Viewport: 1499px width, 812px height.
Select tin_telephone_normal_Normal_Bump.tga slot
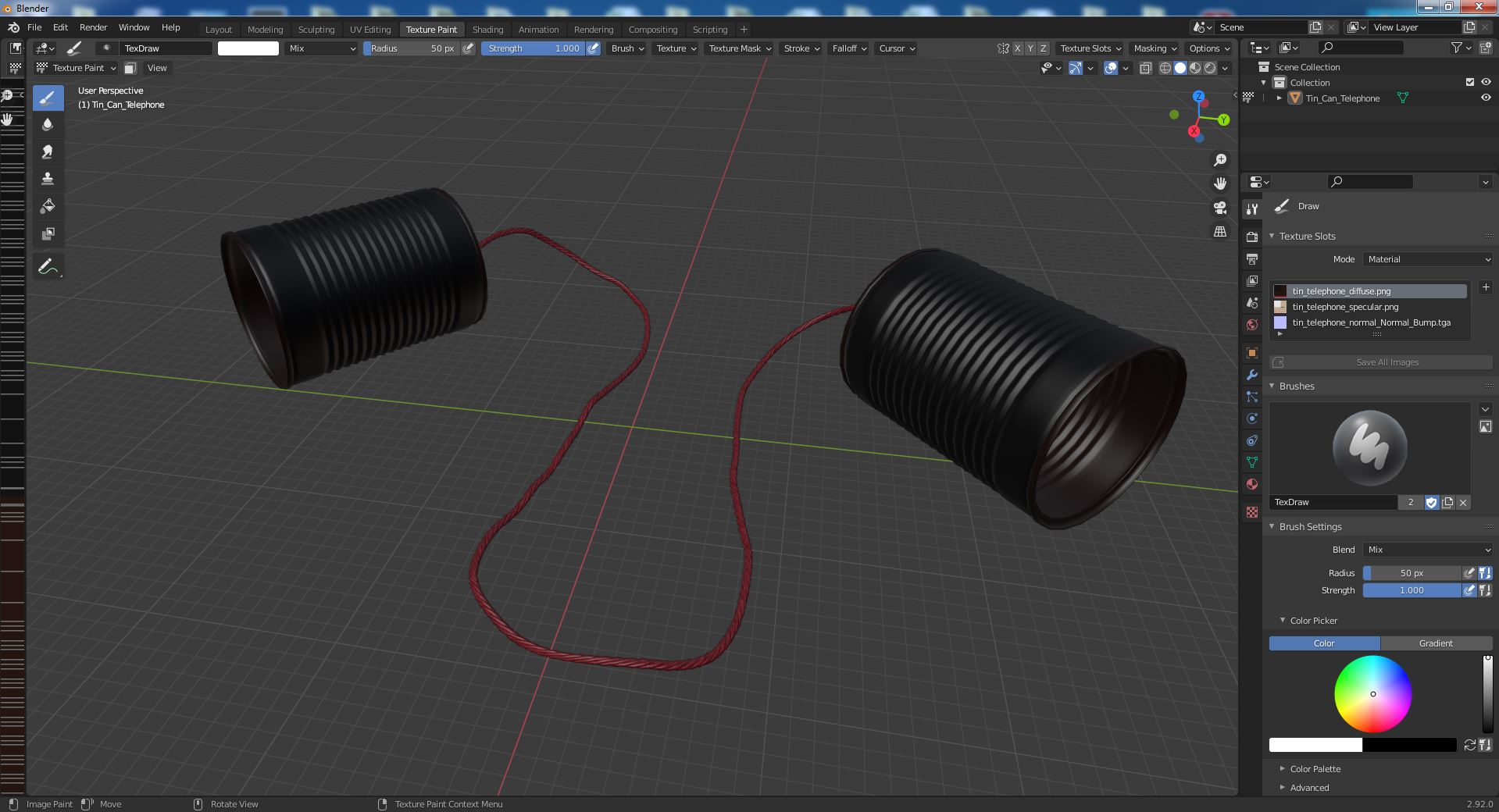1369,322
